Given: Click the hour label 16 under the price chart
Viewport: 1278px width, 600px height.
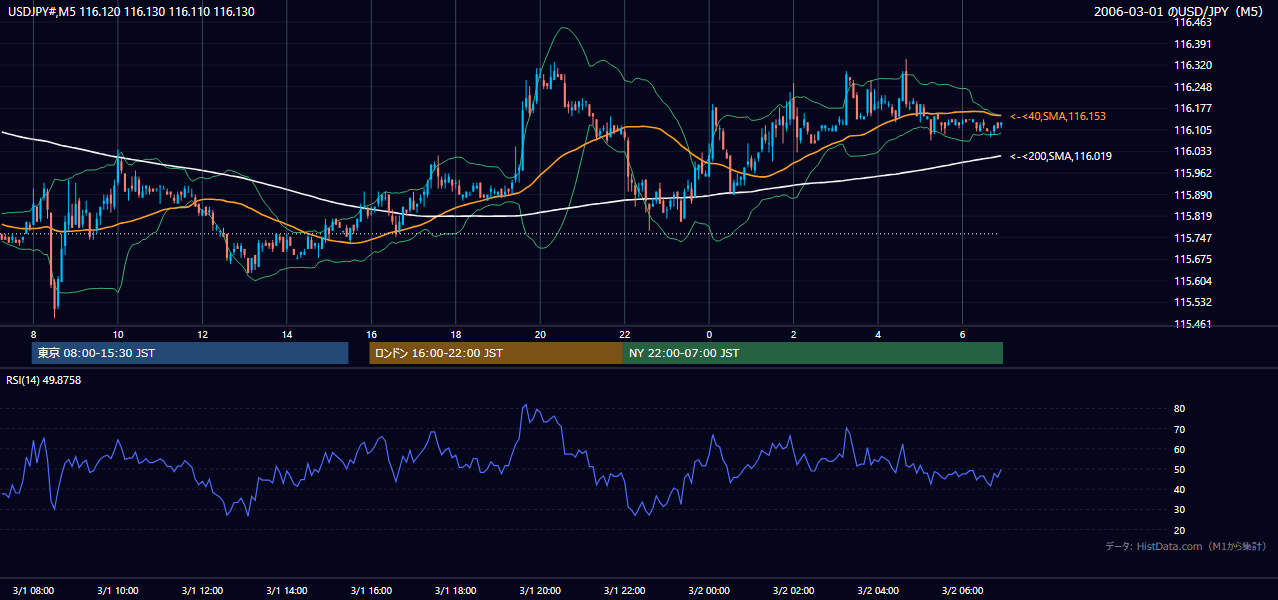Looking at the screenshot, I should tap(371, 334).
